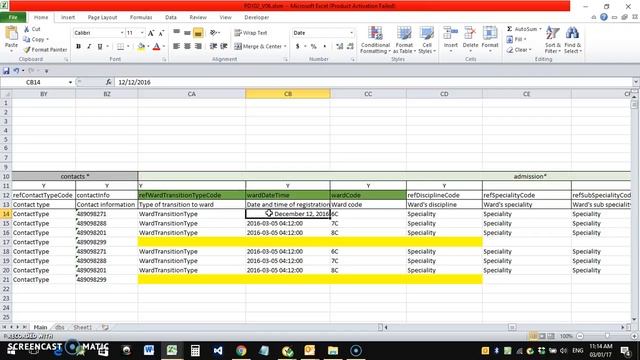Click in the formula bar
The image size is (640, 360).
click(373, 82)
